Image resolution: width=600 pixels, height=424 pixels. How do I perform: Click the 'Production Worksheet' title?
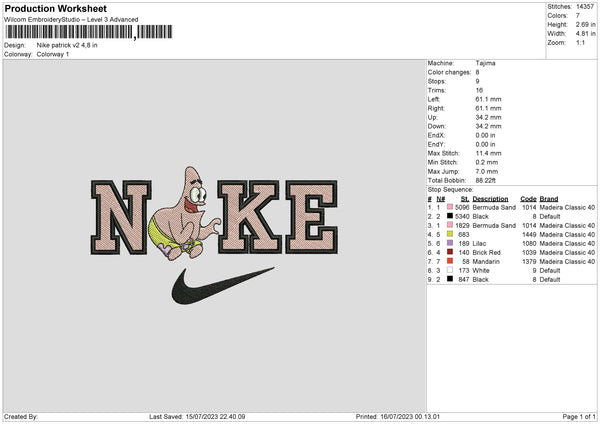[55, 8]
